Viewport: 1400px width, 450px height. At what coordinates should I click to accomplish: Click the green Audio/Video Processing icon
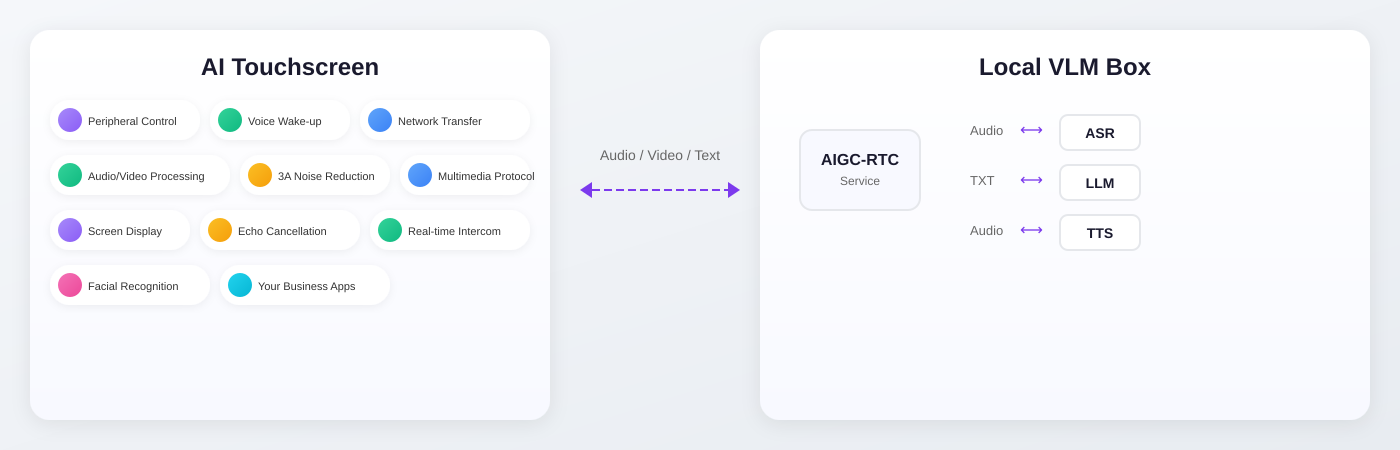[70, 175]
